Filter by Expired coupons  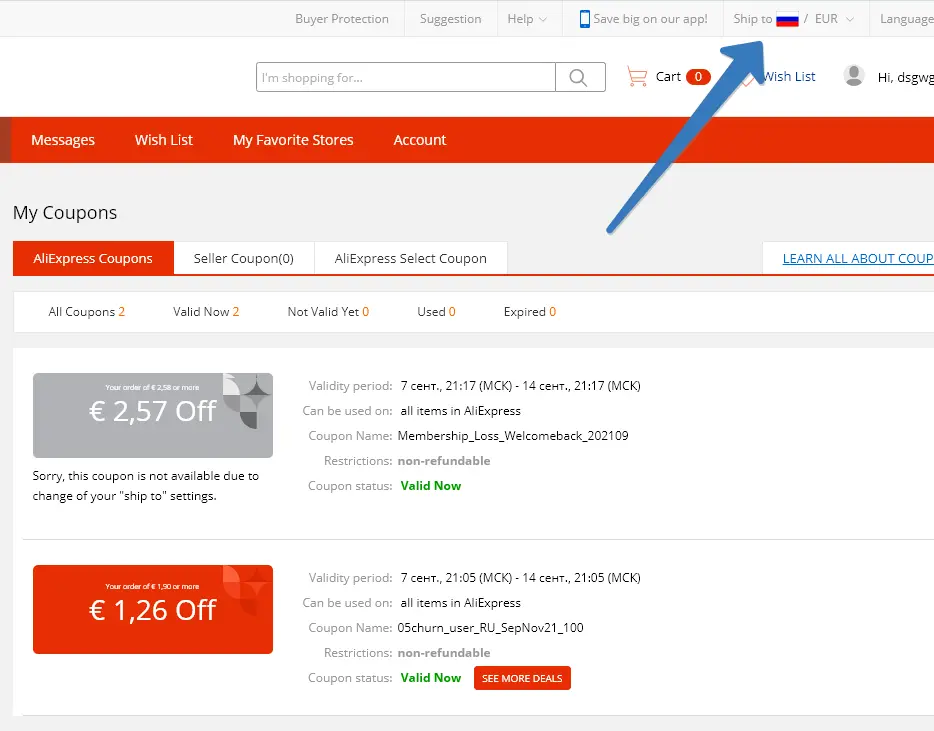530,312
